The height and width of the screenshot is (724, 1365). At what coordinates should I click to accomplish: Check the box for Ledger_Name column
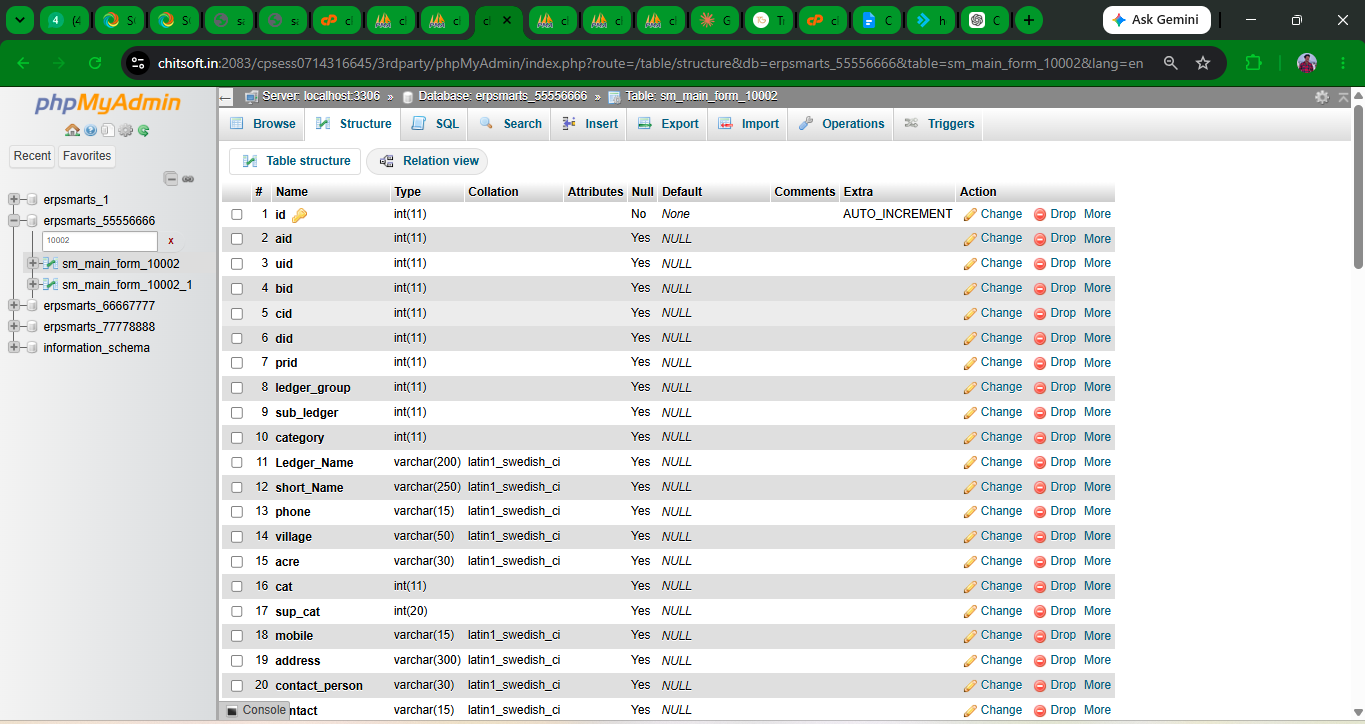237,462
